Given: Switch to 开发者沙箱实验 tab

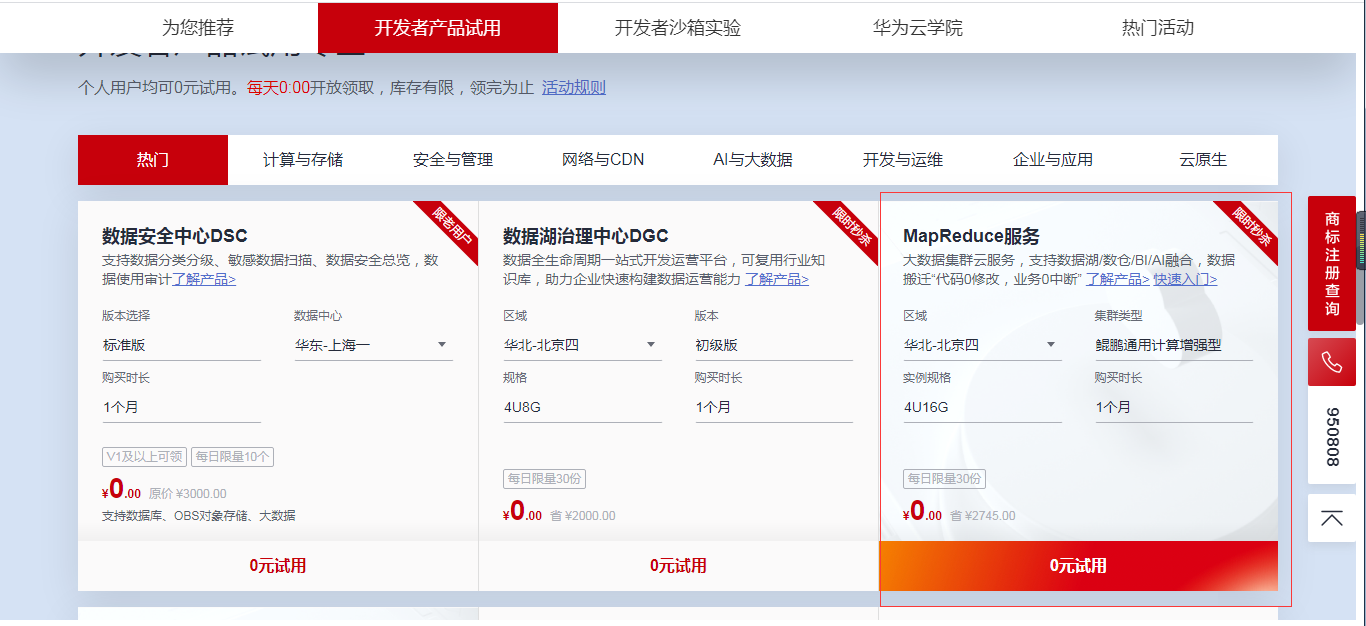Looking at the screenshot, I should [x=678, y=28].
